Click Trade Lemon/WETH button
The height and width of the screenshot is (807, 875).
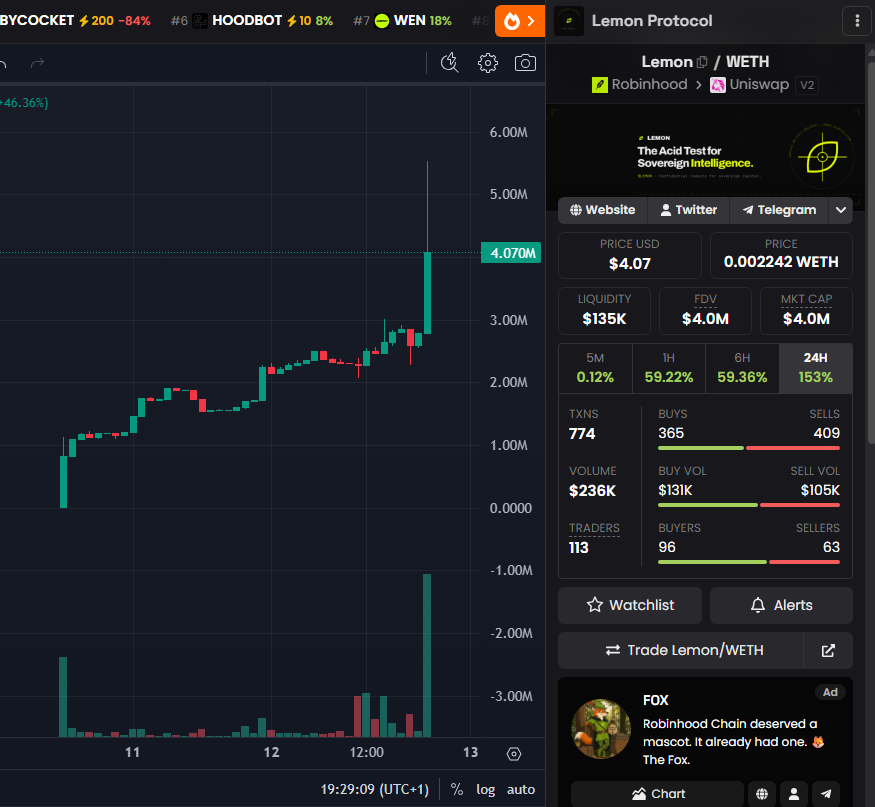click(x=681, y=651)
